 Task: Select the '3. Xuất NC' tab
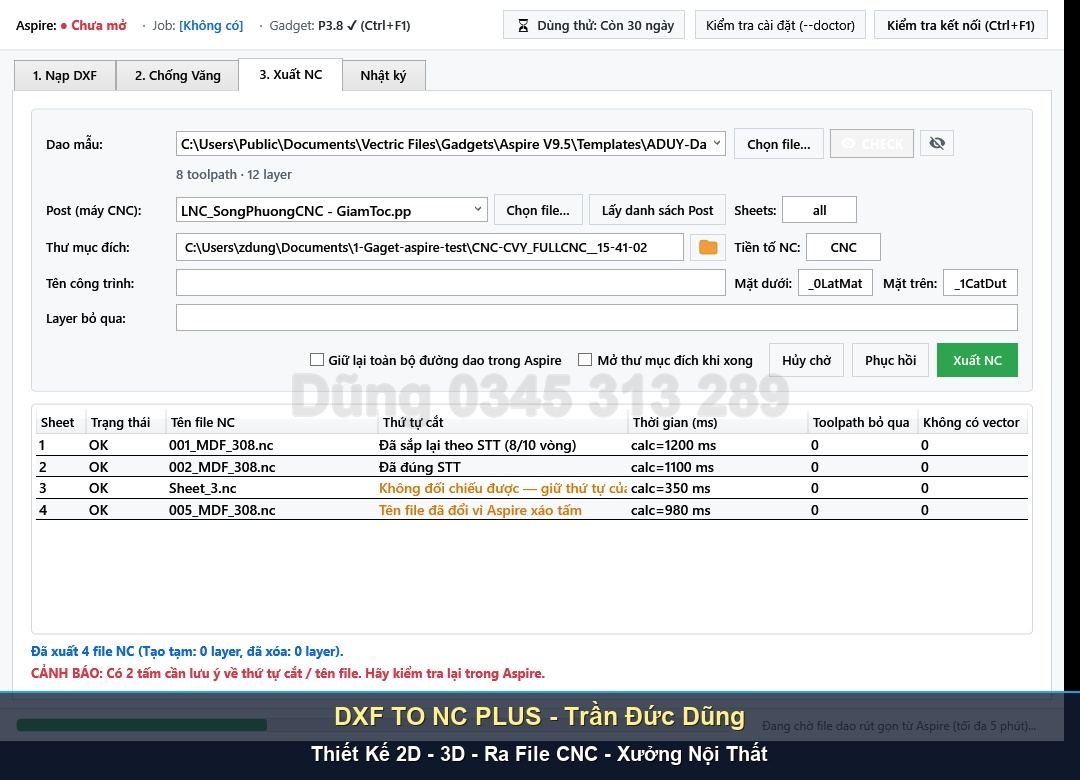pyautogui.click(x=291, y=74)
